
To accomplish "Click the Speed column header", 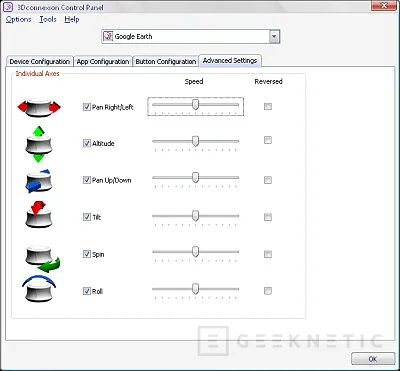I will pos(194,81).
